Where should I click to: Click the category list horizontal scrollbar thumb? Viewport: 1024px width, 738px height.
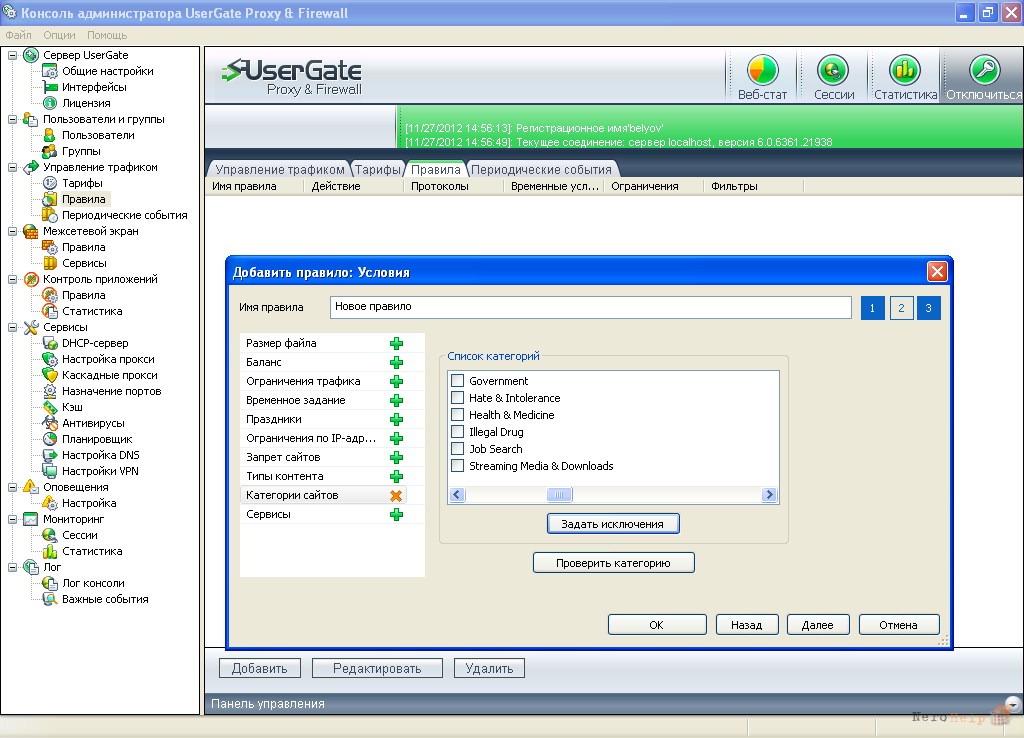point(559,495)
